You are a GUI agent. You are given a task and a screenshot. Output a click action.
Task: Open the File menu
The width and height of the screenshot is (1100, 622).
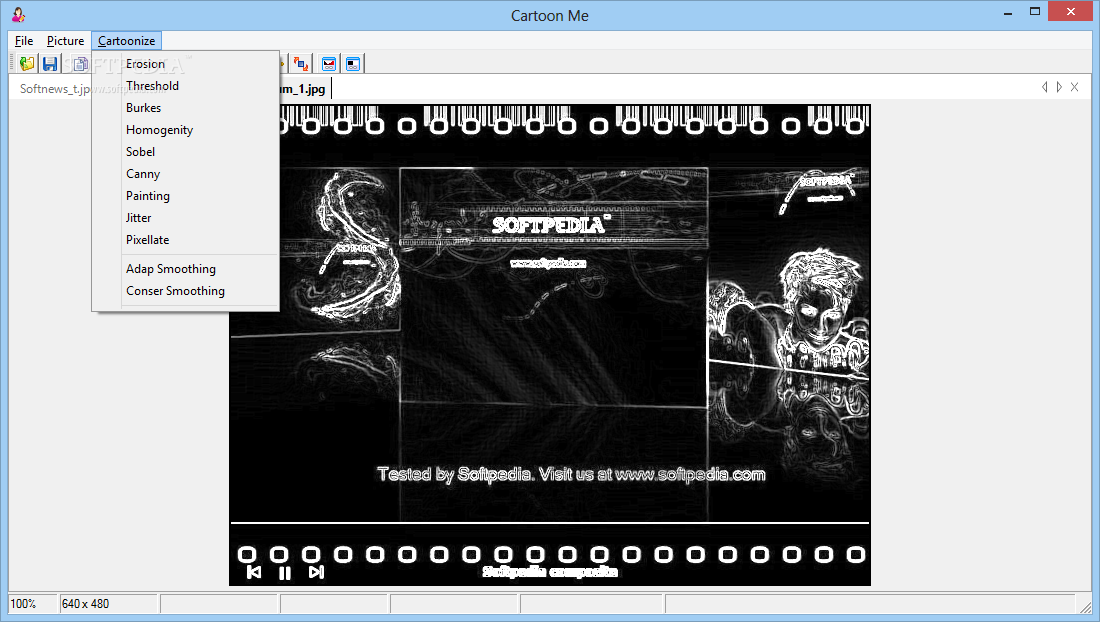pyautogui.click(x=24, y=41)
